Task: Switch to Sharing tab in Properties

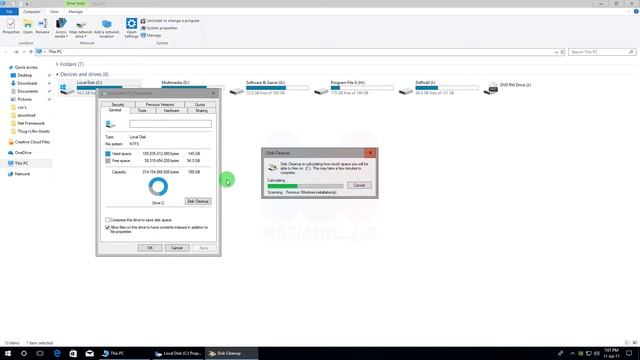Action: coord(202,111)
